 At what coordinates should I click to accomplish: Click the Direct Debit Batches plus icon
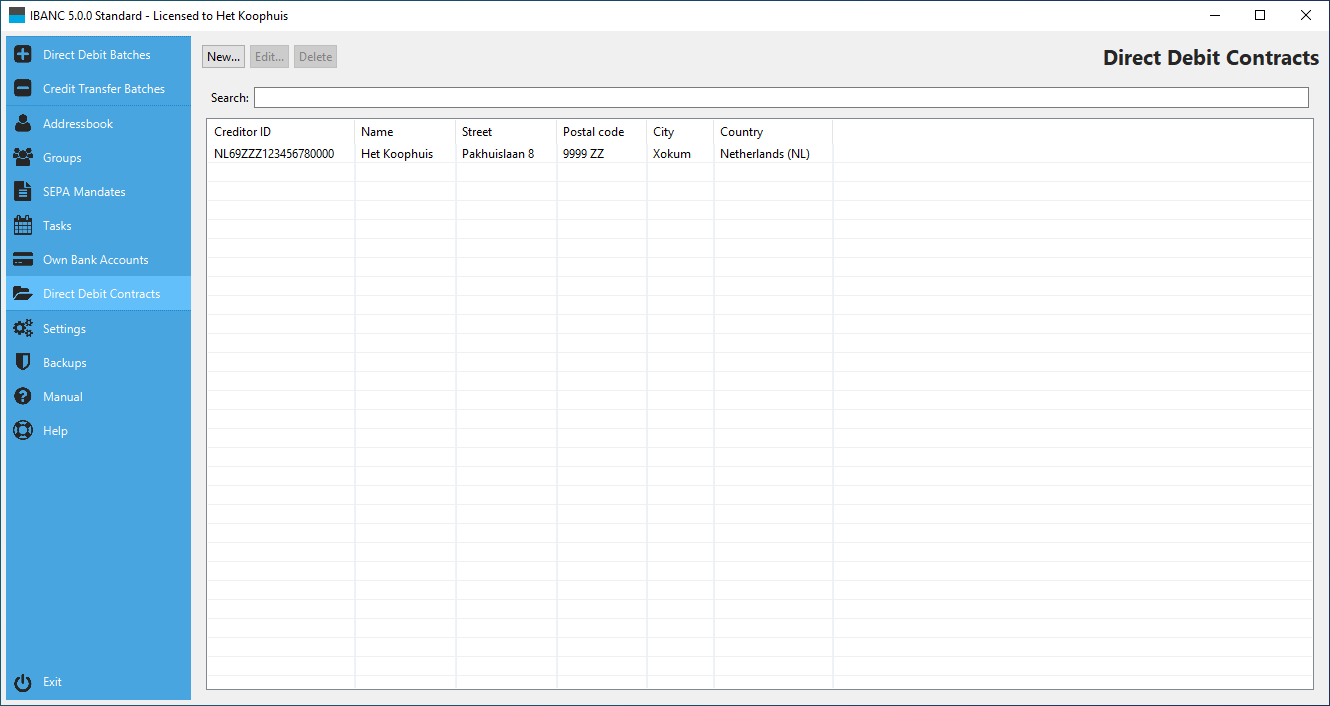pyautogui.click(x=23, y=55)
